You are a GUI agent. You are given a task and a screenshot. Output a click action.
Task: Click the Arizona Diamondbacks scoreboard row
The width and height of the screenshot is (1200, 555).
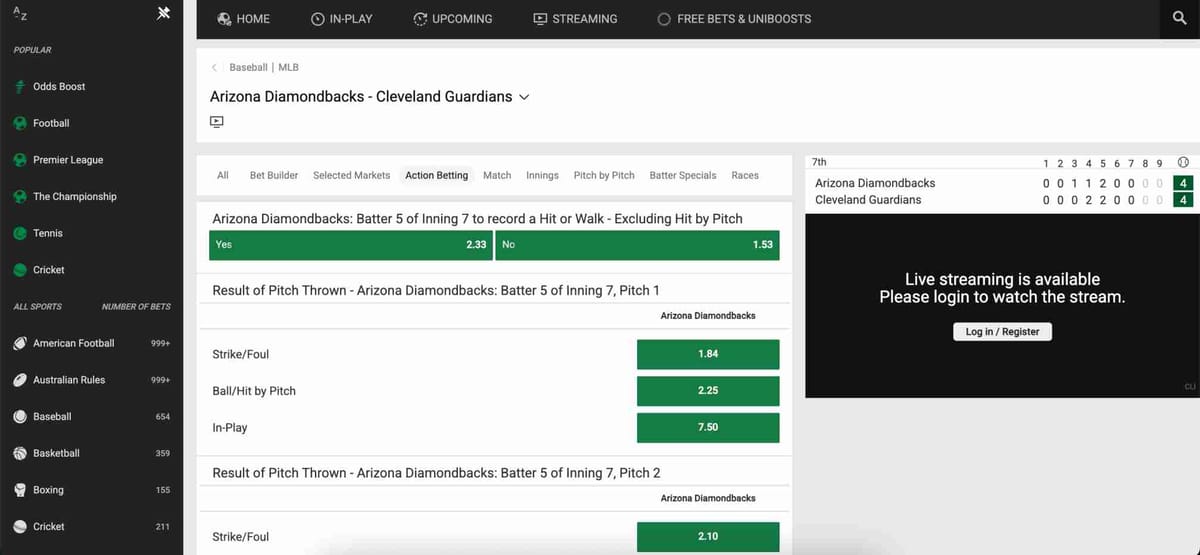[1002, 183]
